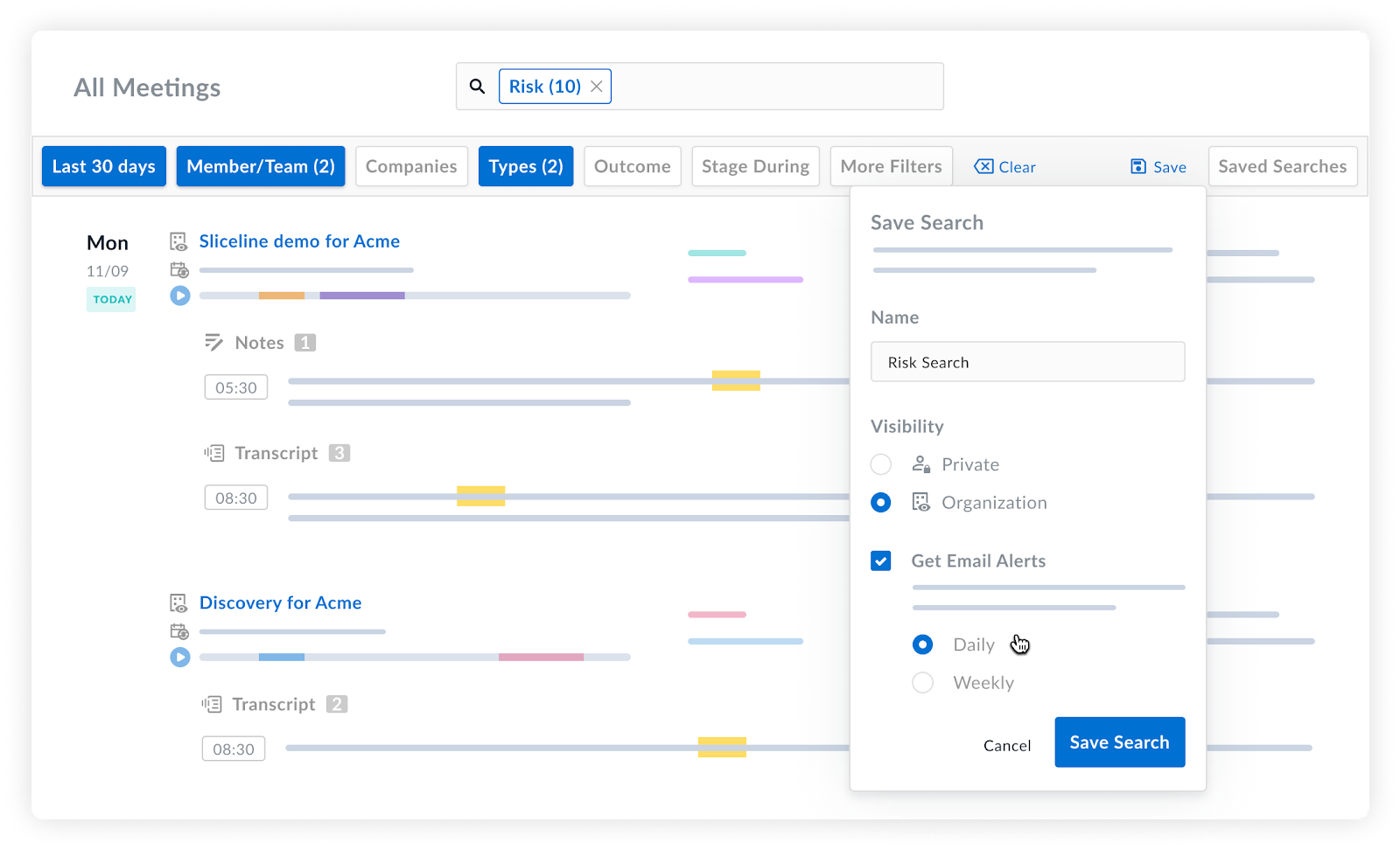Viewport: 1400px width, 850px height.
Task: Open the Last 30 days filter
Action: point(104,166)
